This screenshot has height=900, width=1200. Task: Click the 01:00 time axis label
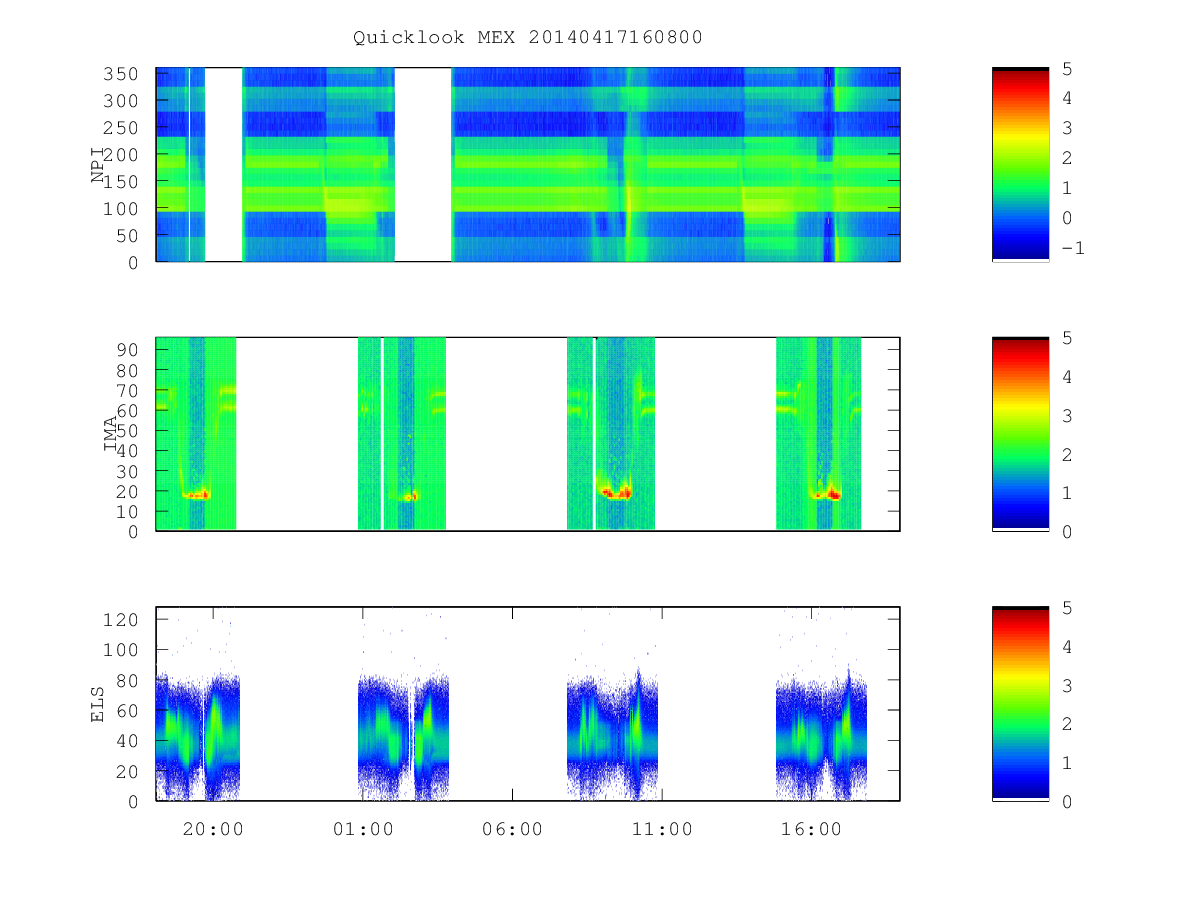coord(362,829)
